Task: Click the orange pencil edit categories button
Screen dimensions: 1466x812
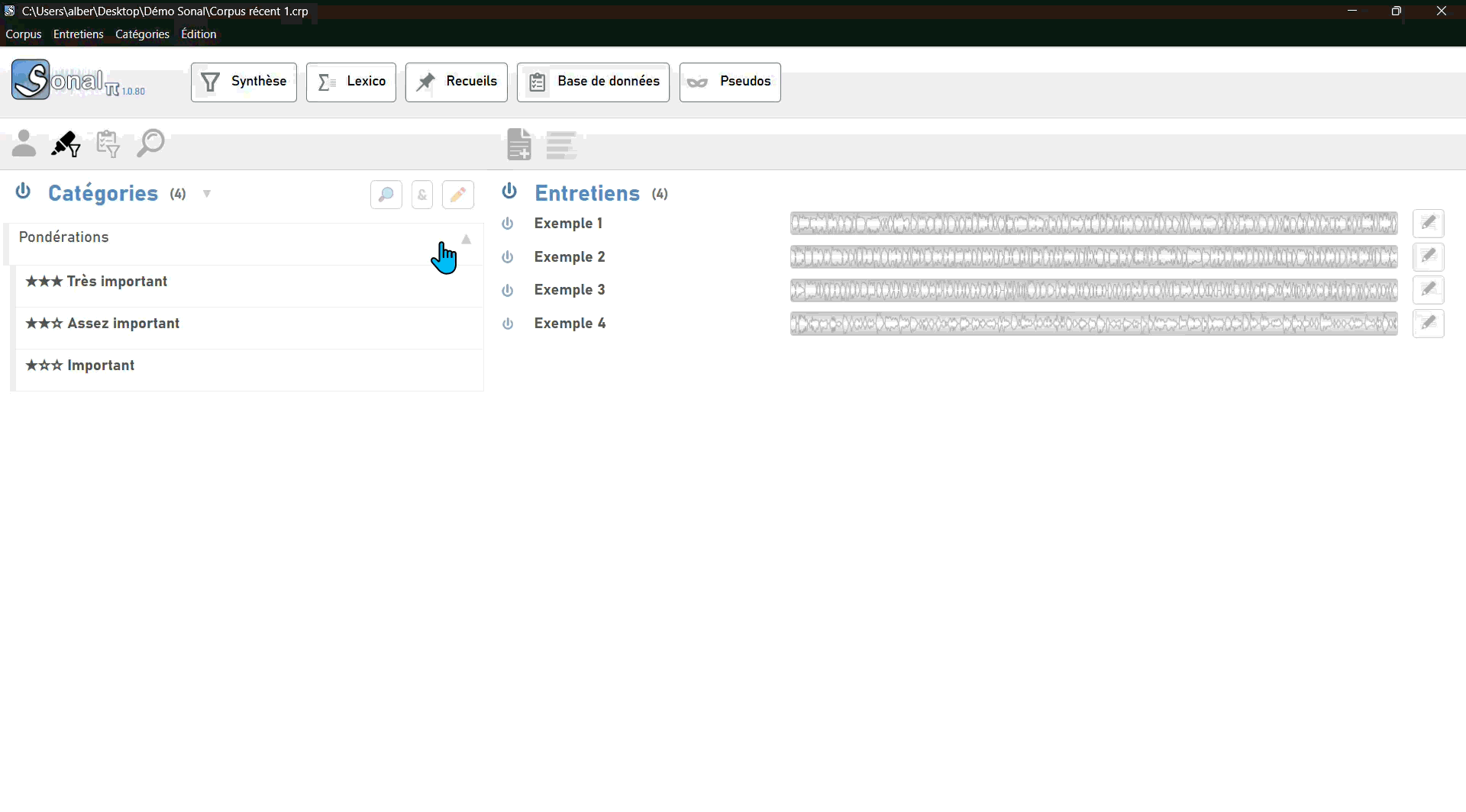Action: (x=458, y=195)
